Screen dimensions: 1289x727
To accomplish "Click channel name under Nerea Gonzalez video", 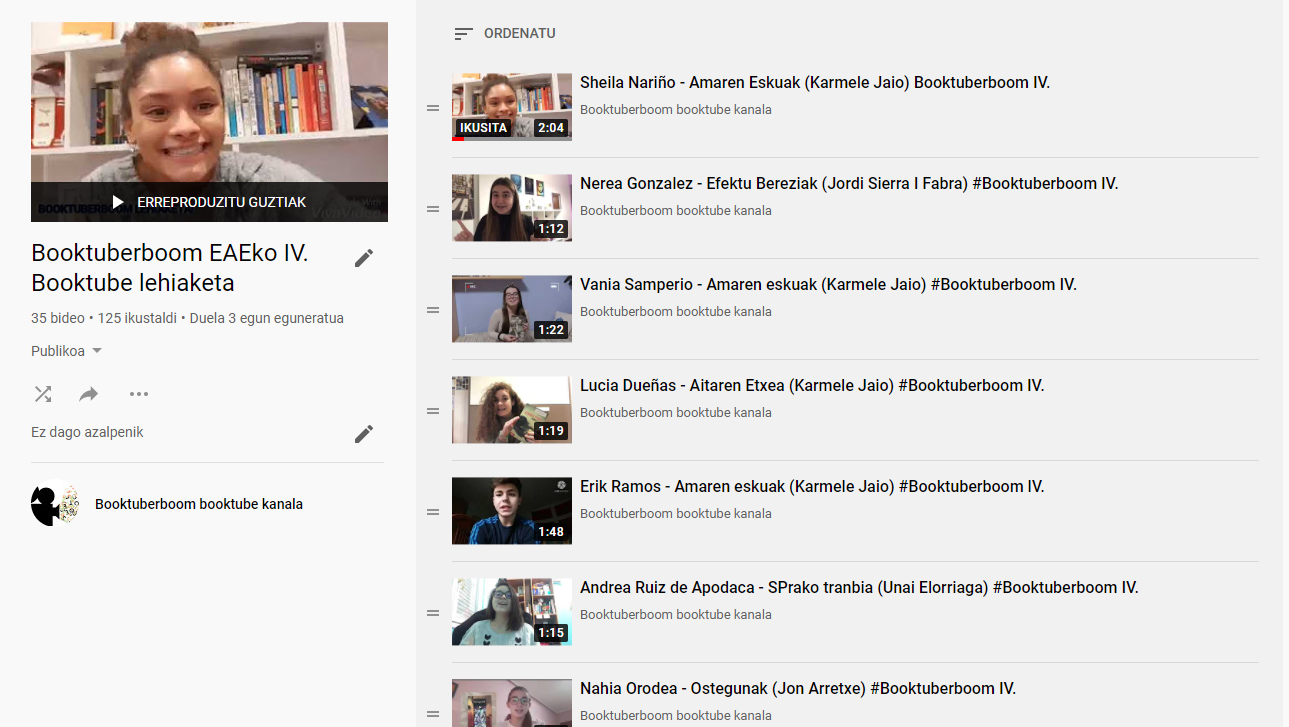I will coord(676,211).
